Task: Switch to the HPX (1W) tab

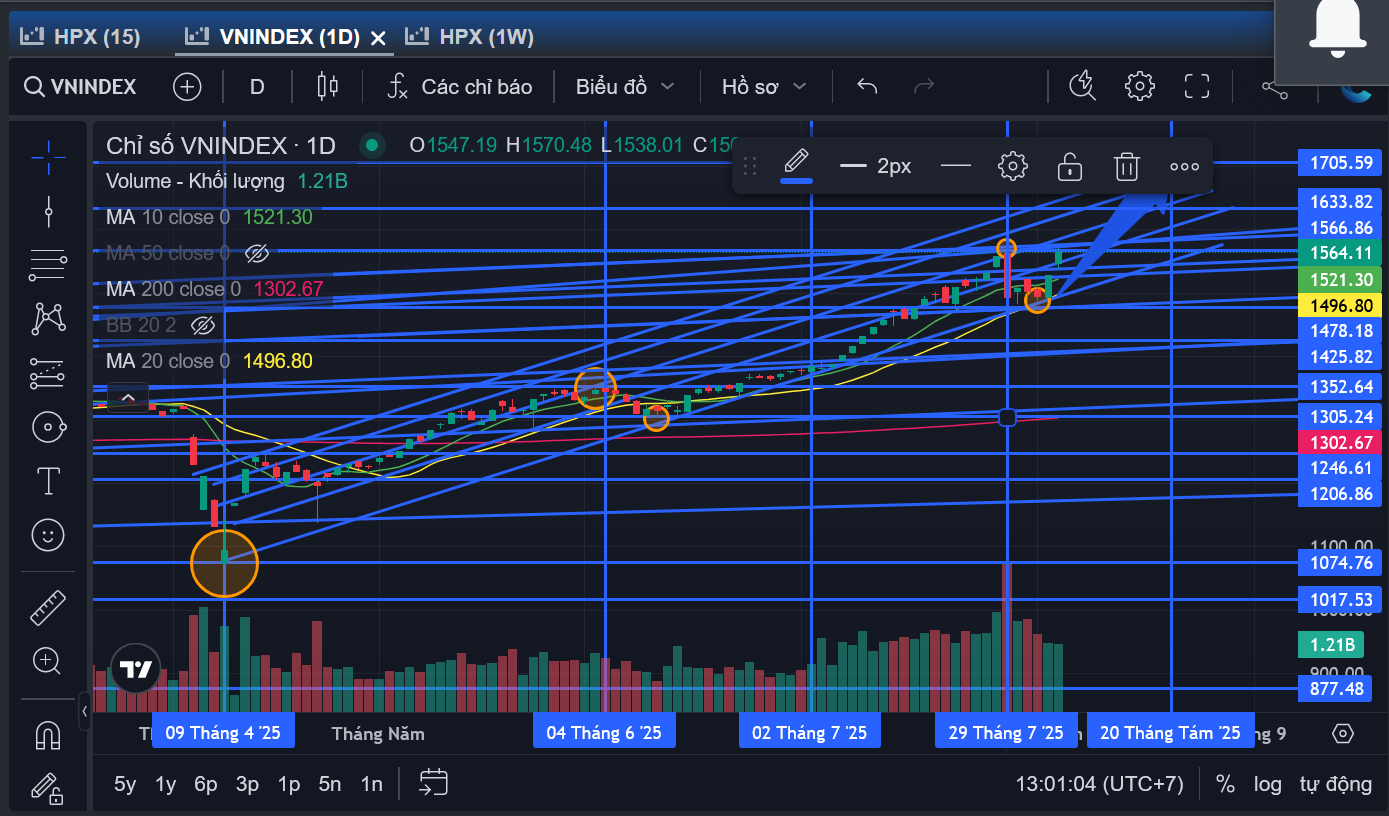Action: [x=470, y=37]
